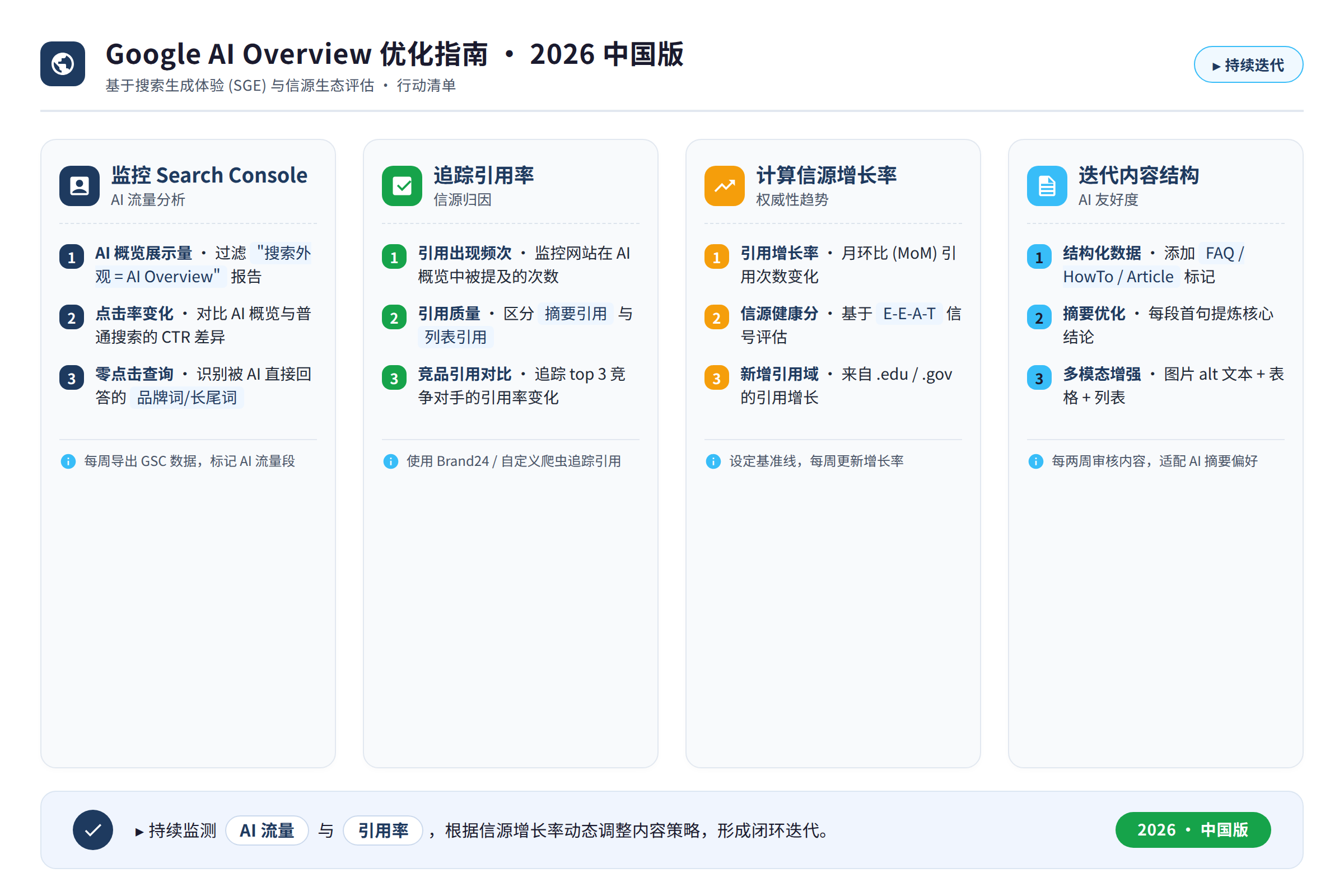1344x896 pixels.
Task: Click footnote 使用 Brand24 / 自定义爬虫追踪引用
Action: [x=514, y=461]
